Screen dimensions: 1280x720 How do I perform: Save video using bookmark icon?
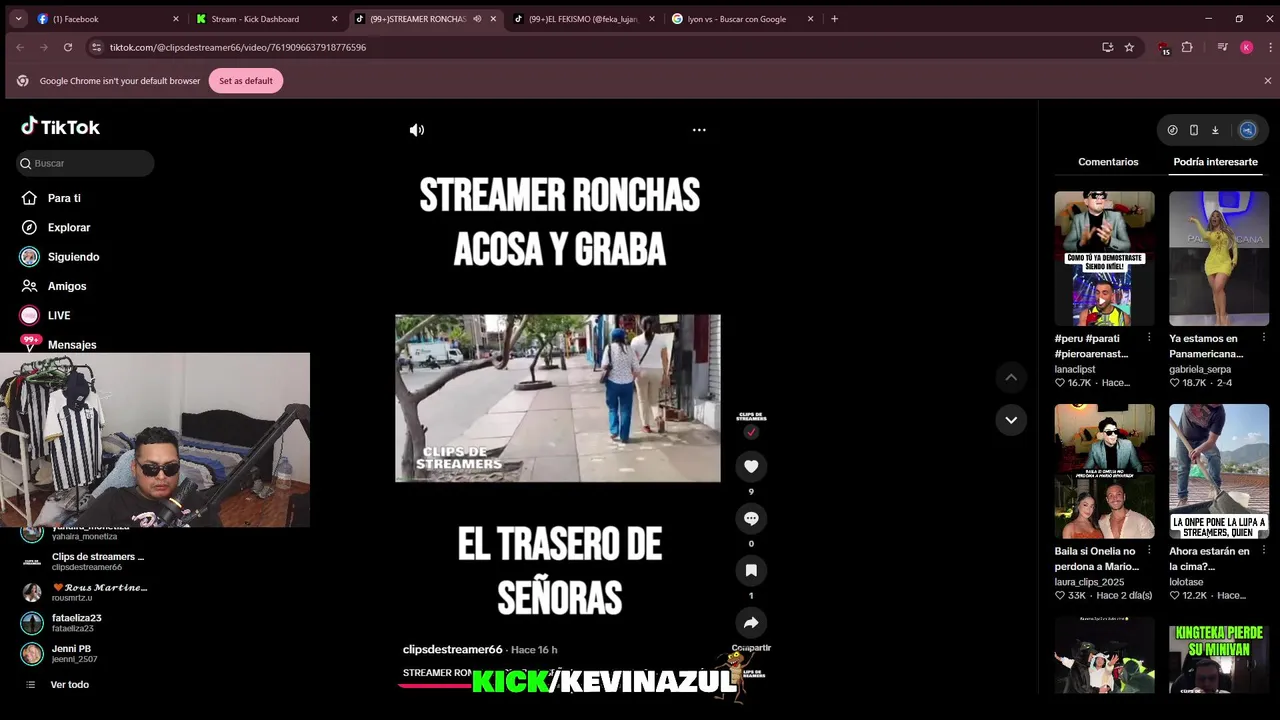click(x=751, y=570)
